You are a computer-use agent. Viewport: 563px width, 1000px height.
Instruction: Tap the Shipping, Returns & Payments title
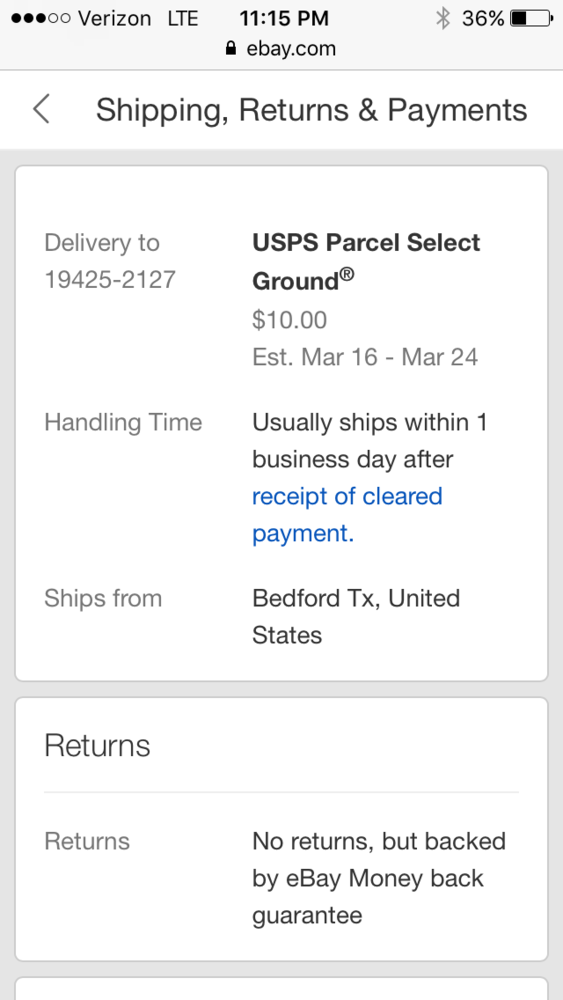click(x=311, y=110)
